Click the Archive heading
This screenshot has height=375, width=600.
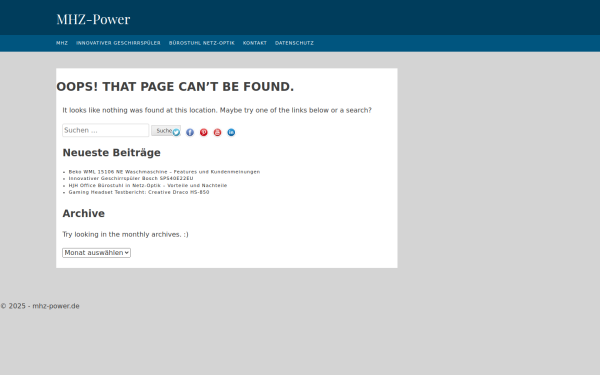tap(83, 214)
